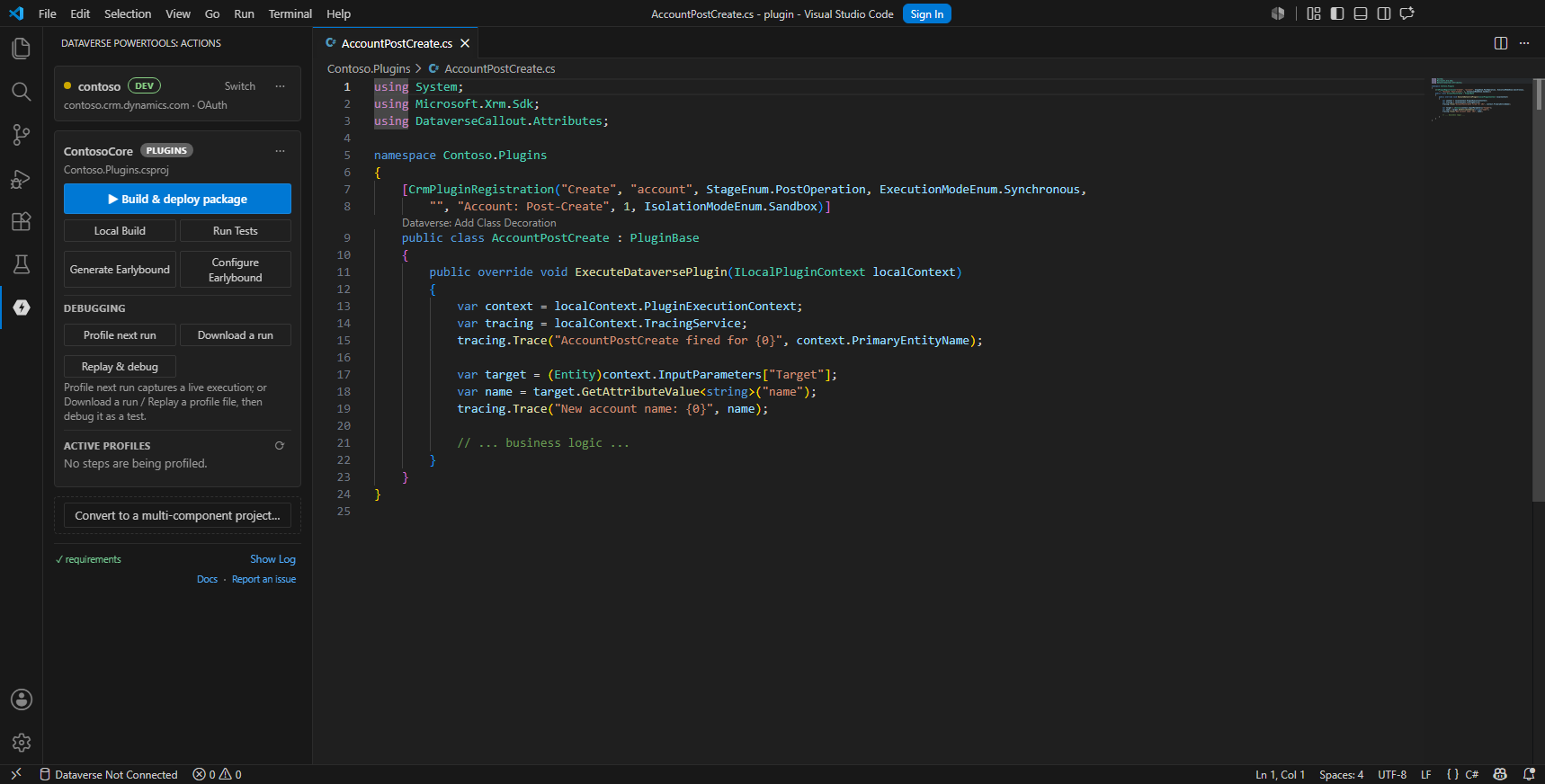The height and width of the screenshot is (784, 1545).
Task: Open the Explorer view in activity bar
Action: point(21,49)
